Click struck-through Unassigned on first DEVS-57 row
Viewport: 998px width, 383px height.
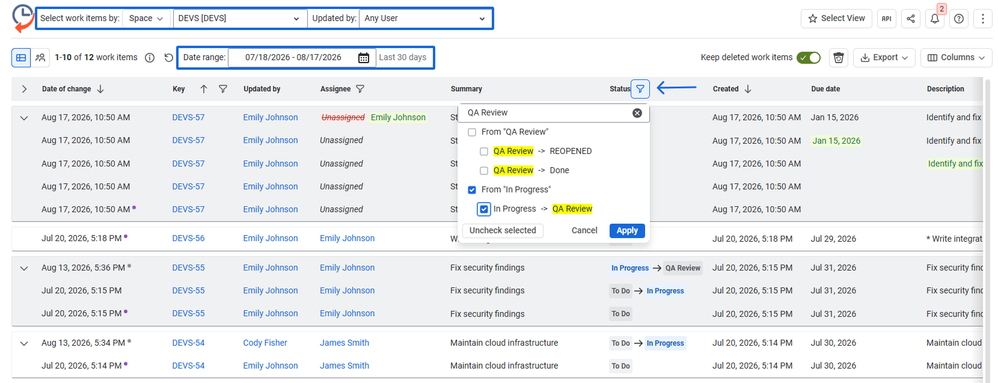tap(343, 118)
